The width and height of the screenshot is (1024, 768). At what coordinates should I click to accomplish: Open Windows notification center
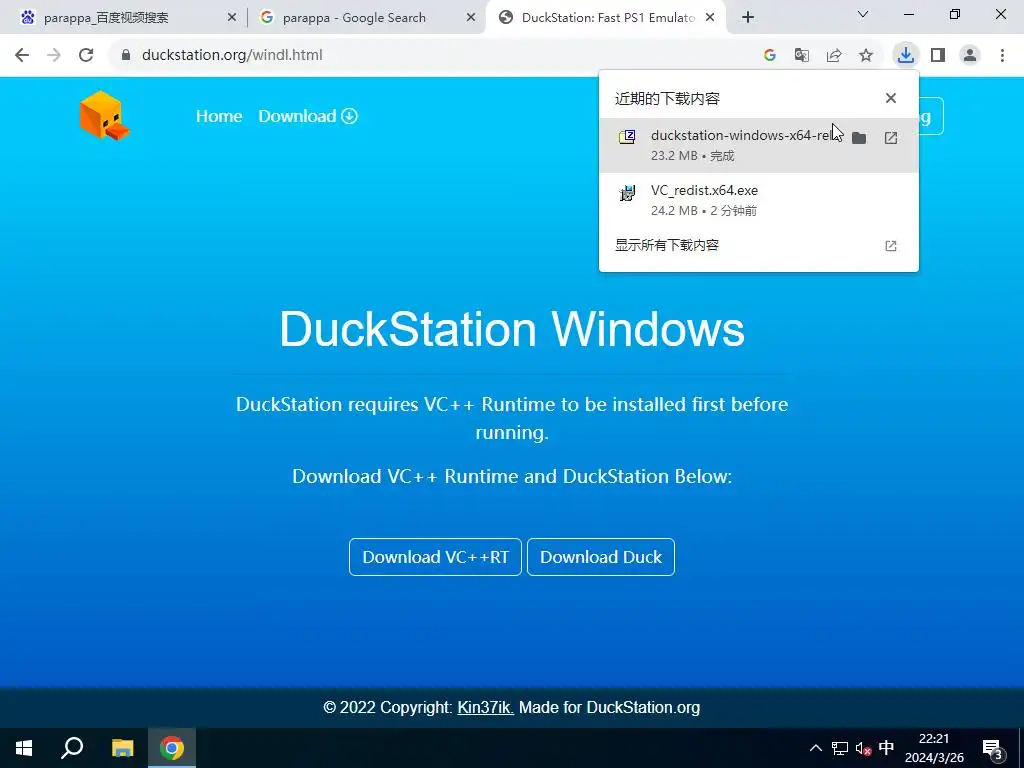pyautogui.click(x=993, y=748)
